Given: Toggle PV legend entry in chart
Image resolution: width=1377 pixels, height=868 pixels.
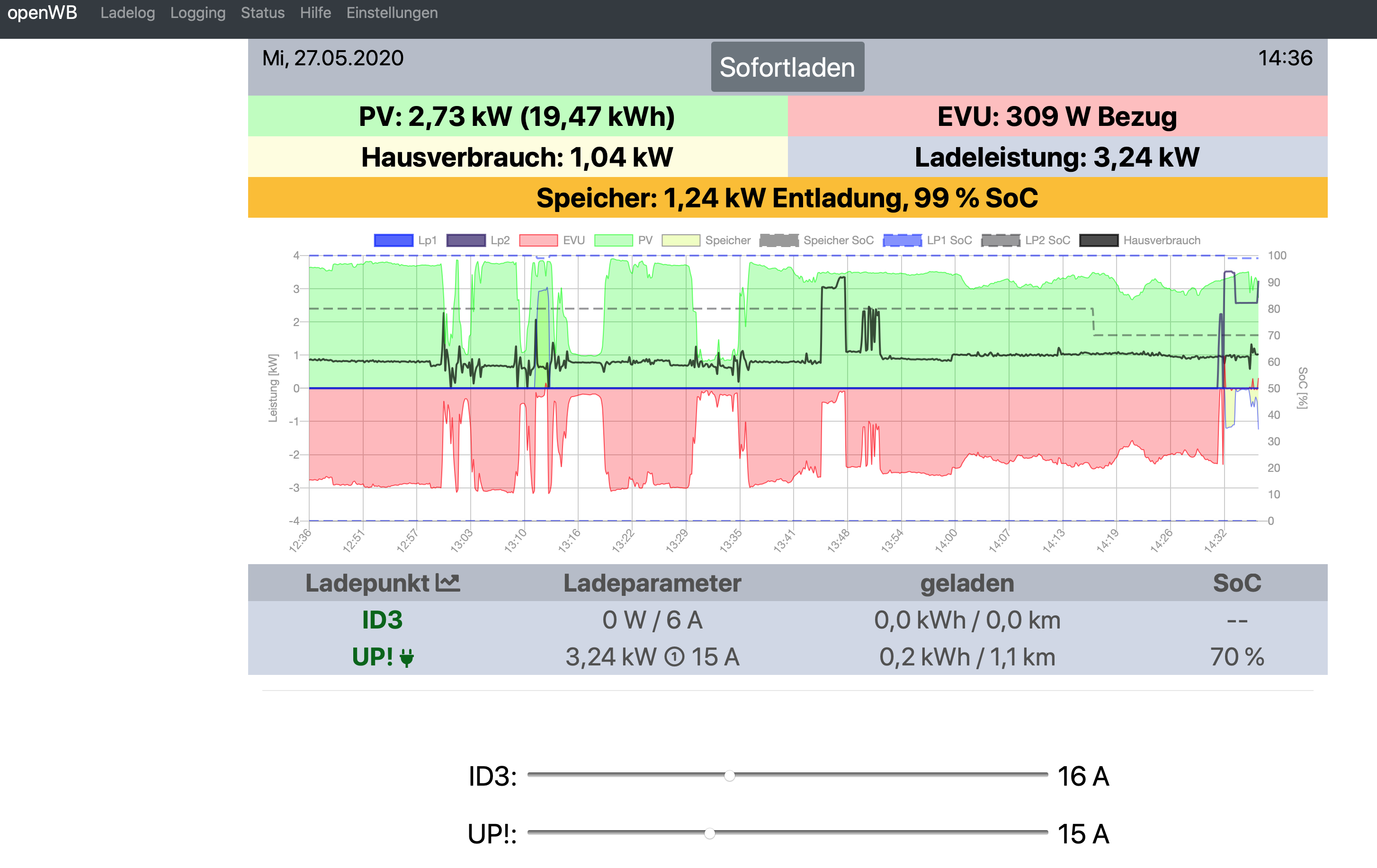Looking at the screenshot, I should (x=613, y=240).
